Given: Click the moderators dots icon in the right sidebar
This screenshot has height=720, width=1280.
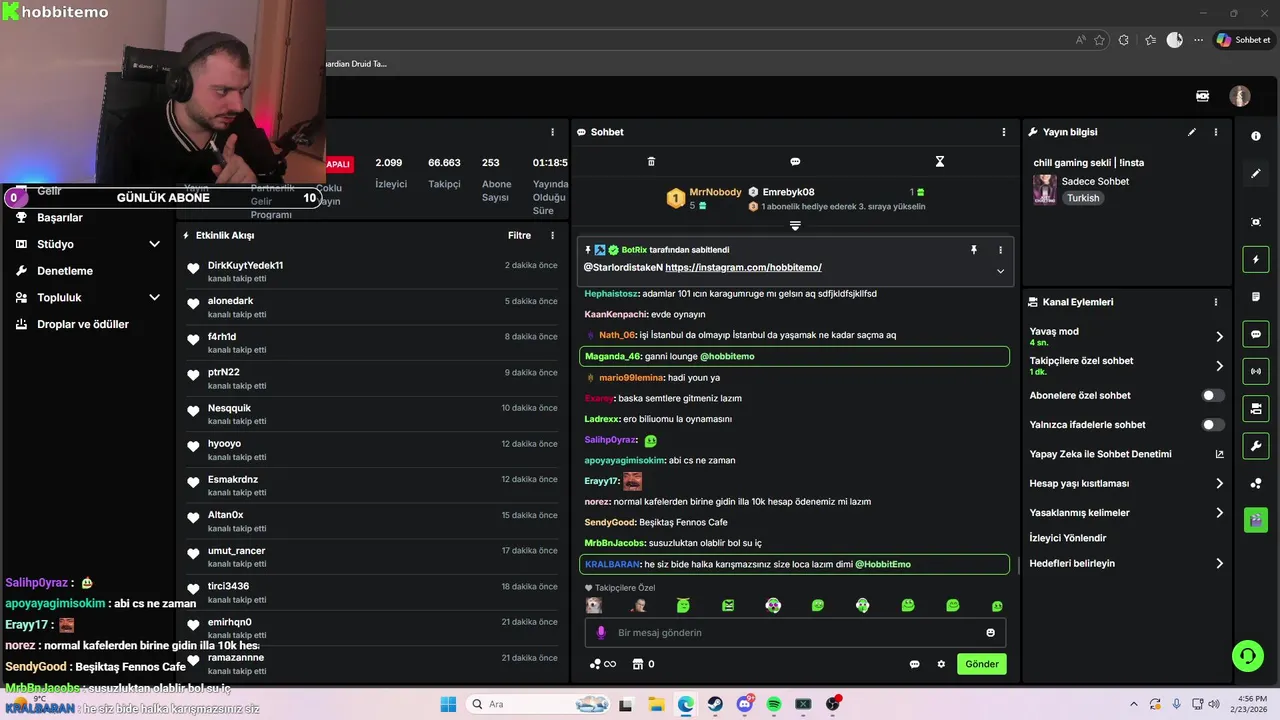Looking at the screenshot, I should pyautogui.click(x=1256, y=483).
